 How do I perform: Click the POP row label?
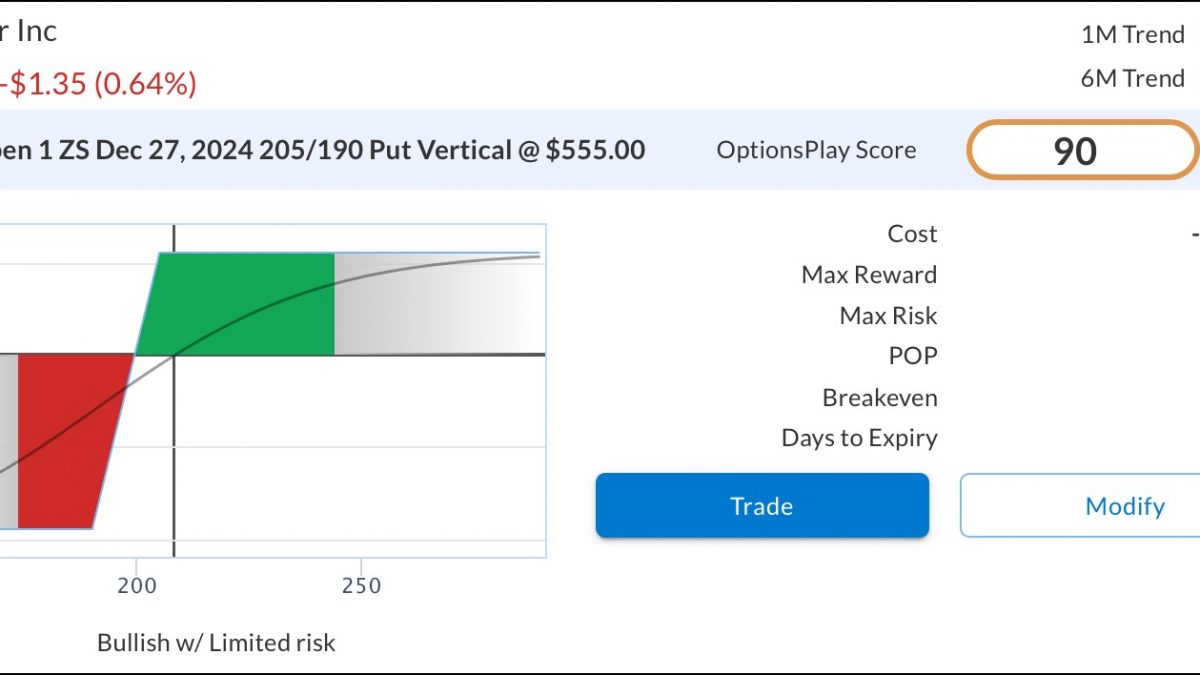tap(913, 356)
